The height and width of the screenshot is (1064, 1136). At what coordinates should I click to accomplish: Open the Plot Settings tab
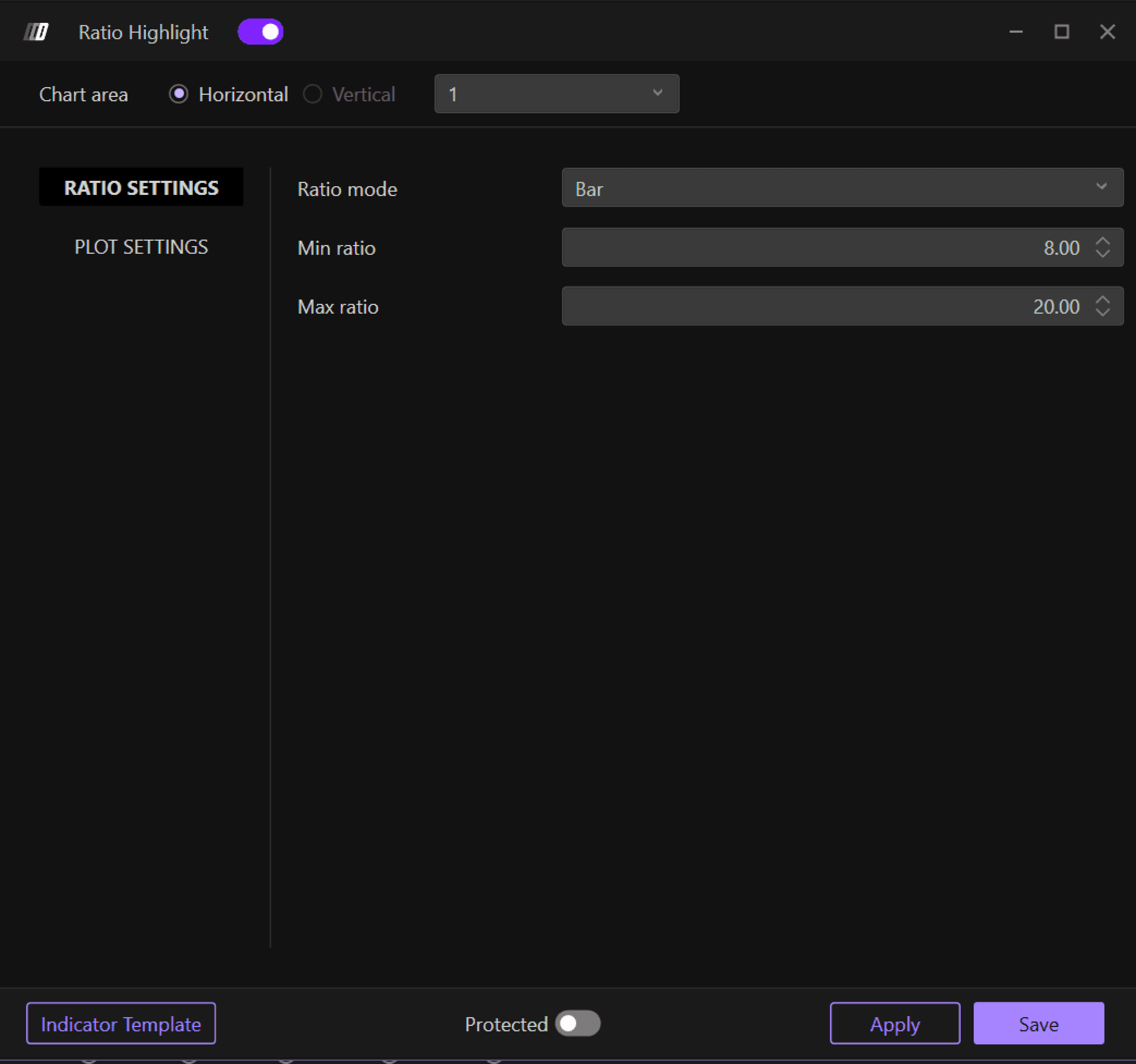pos(141,247)
